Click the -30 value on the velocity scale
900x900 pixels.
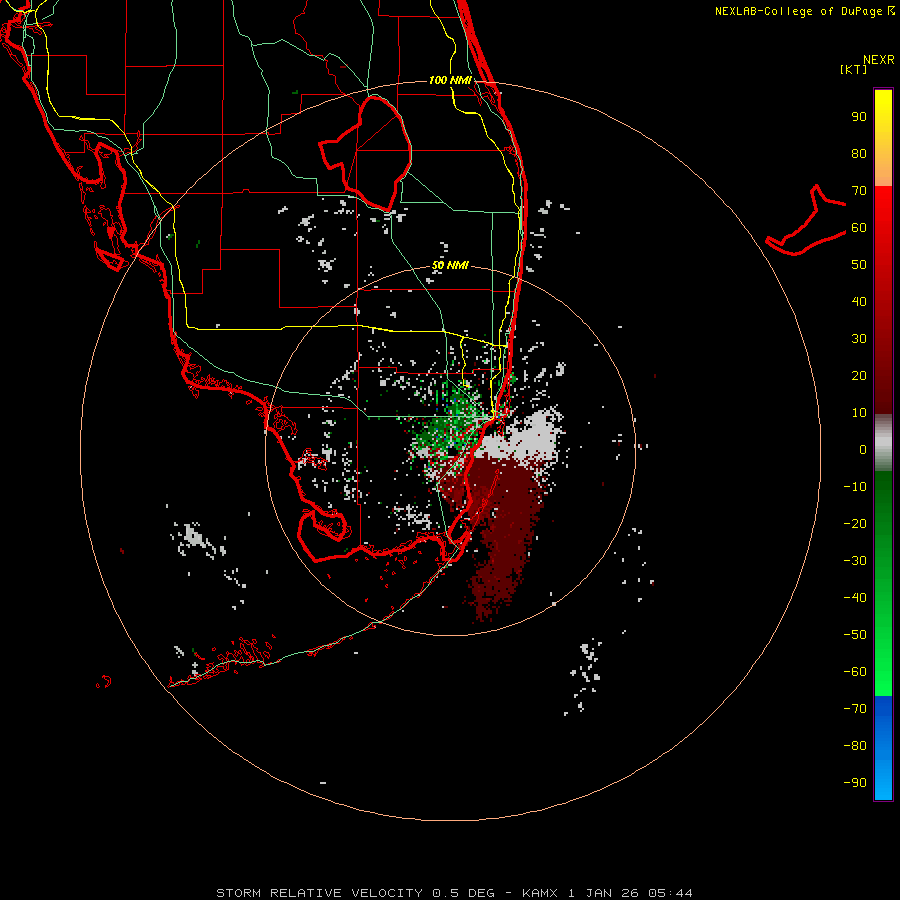coord(855,561)
